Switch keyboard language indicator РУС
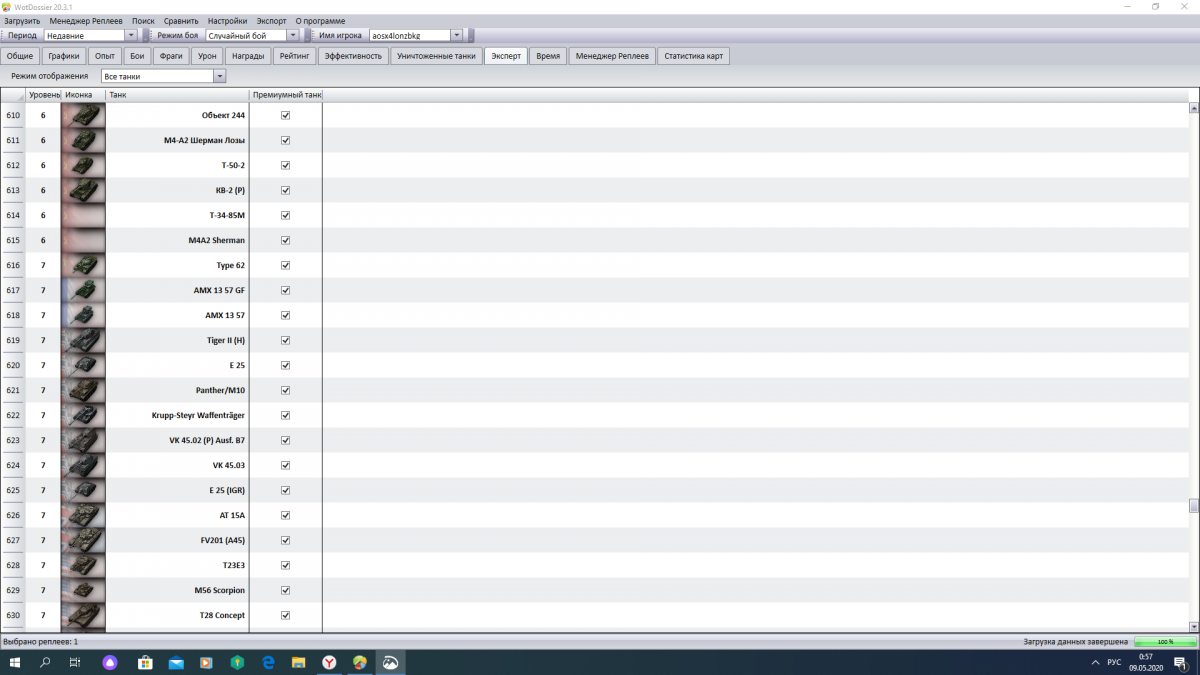The image size is (1200, 675). [x=1114, y=662]
